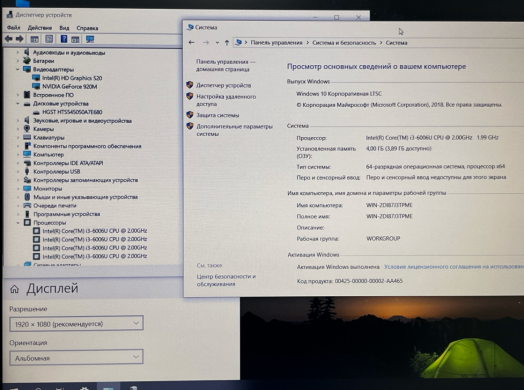Open Настройка удаленного доступа link
The image size is (524, 390).
click(x=226, y=100)
